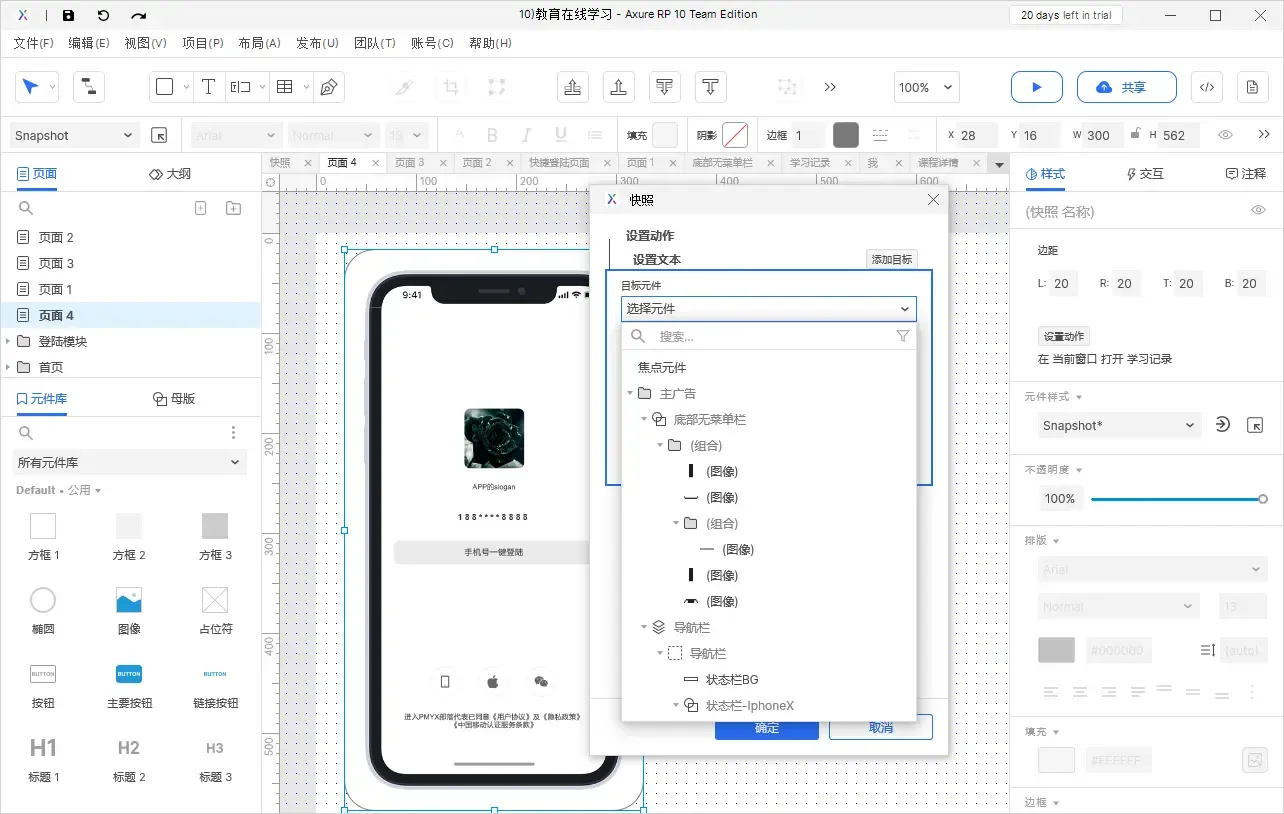Toggle the eye visibility icon near W/H fields
Viewport: 1284px width, 814px height.
[x=1224, y=135]
